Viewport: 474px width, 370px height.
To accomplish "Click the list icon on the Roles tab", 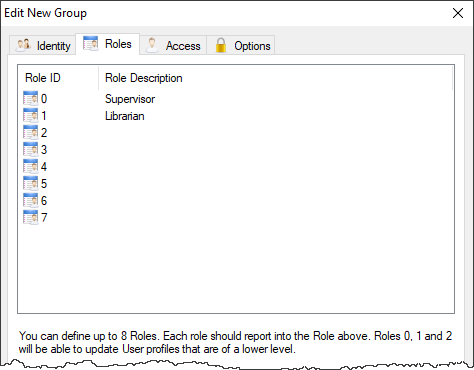I will click(x=90, y=43).
